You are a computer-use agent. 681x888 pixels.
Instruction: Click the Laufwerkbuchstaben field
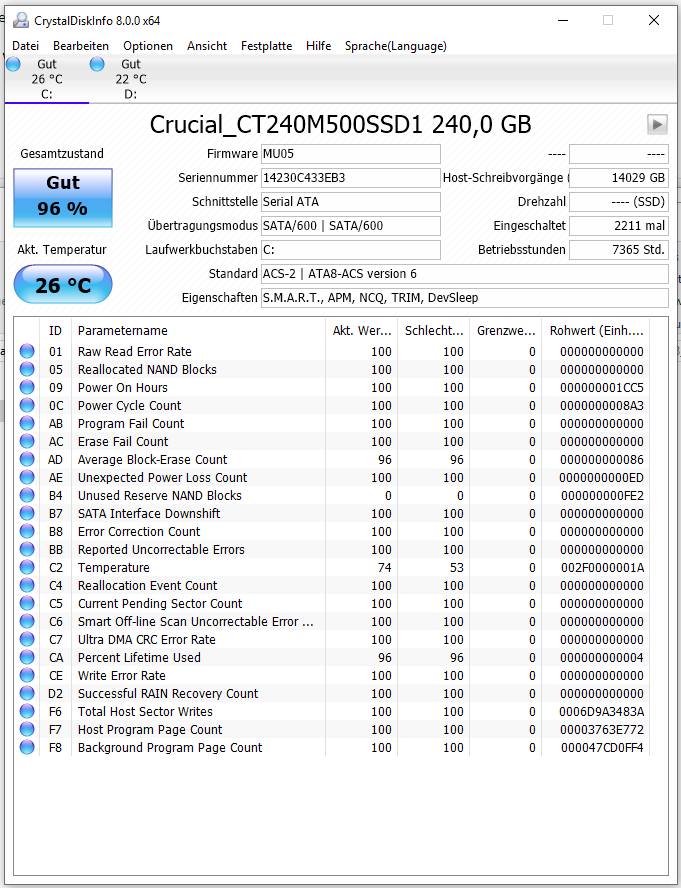[351, 250]
